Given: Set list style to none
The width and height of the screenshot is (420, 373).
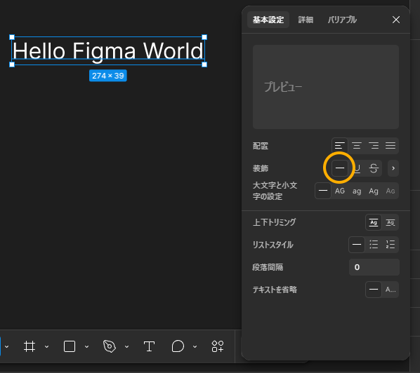Looking at the screenshot, I should pyautogui.click(x=357, y=245).
